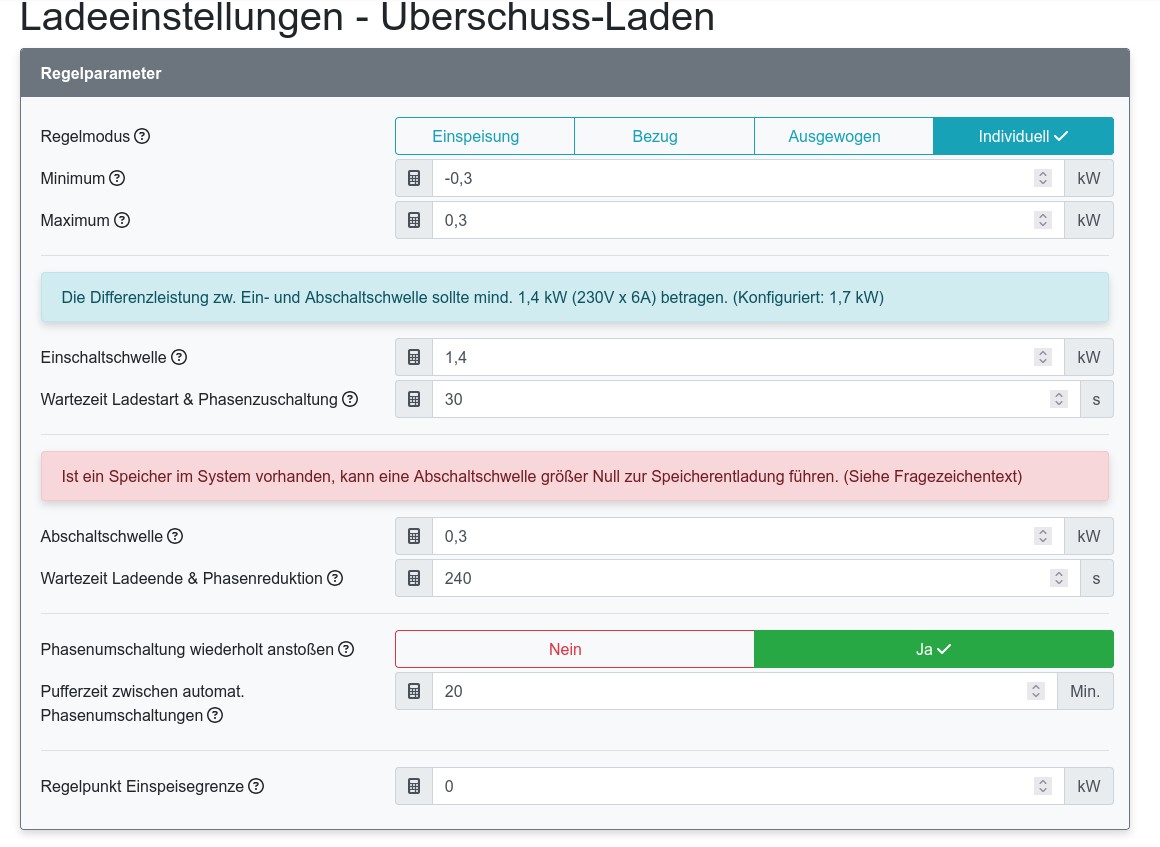Show help for Abschaltschwelle
Screen dimensions: 1160x847
coord(175,536)
